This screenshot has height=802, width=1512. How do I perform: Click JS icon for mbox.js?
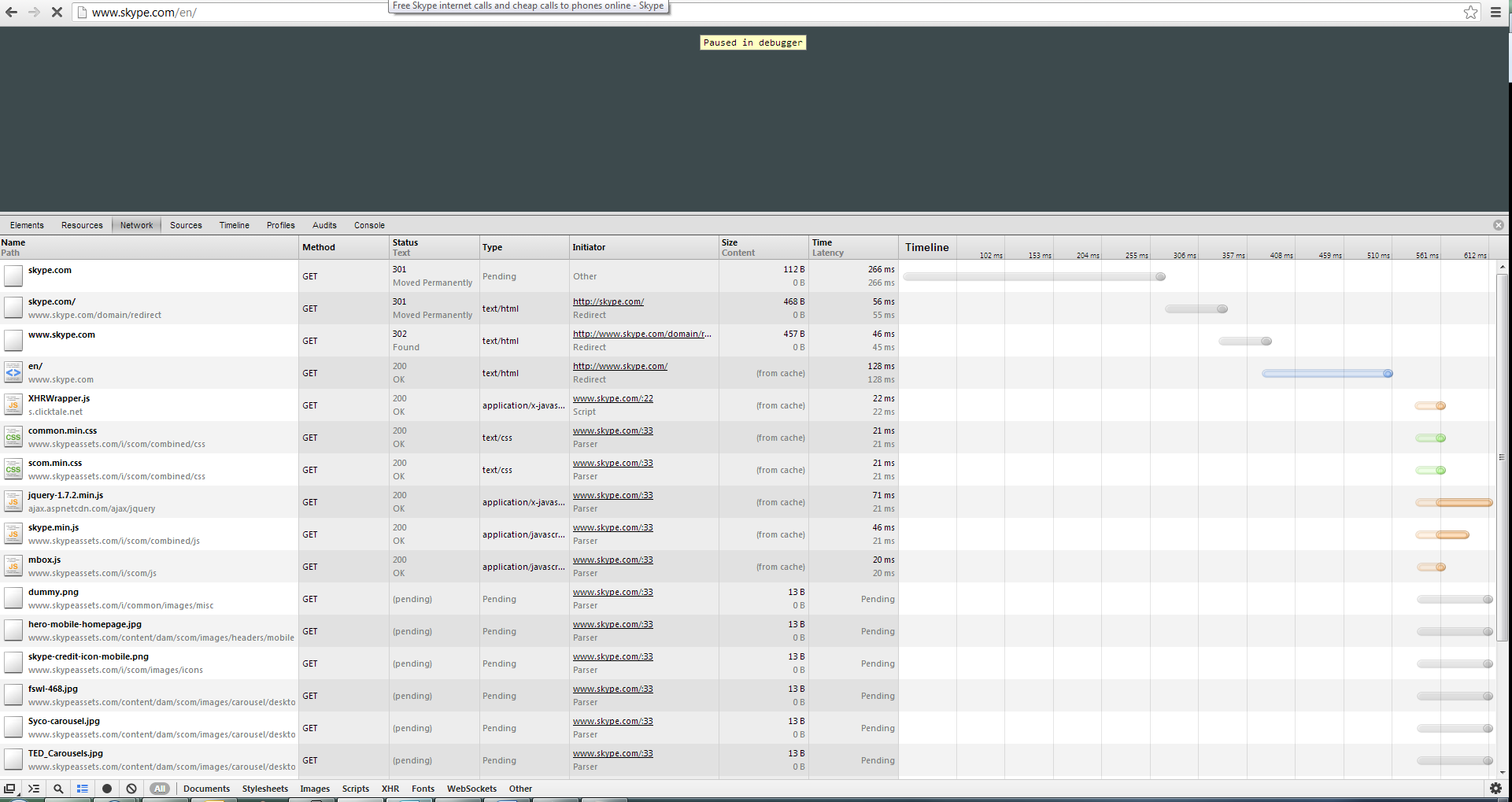[13, 567]
